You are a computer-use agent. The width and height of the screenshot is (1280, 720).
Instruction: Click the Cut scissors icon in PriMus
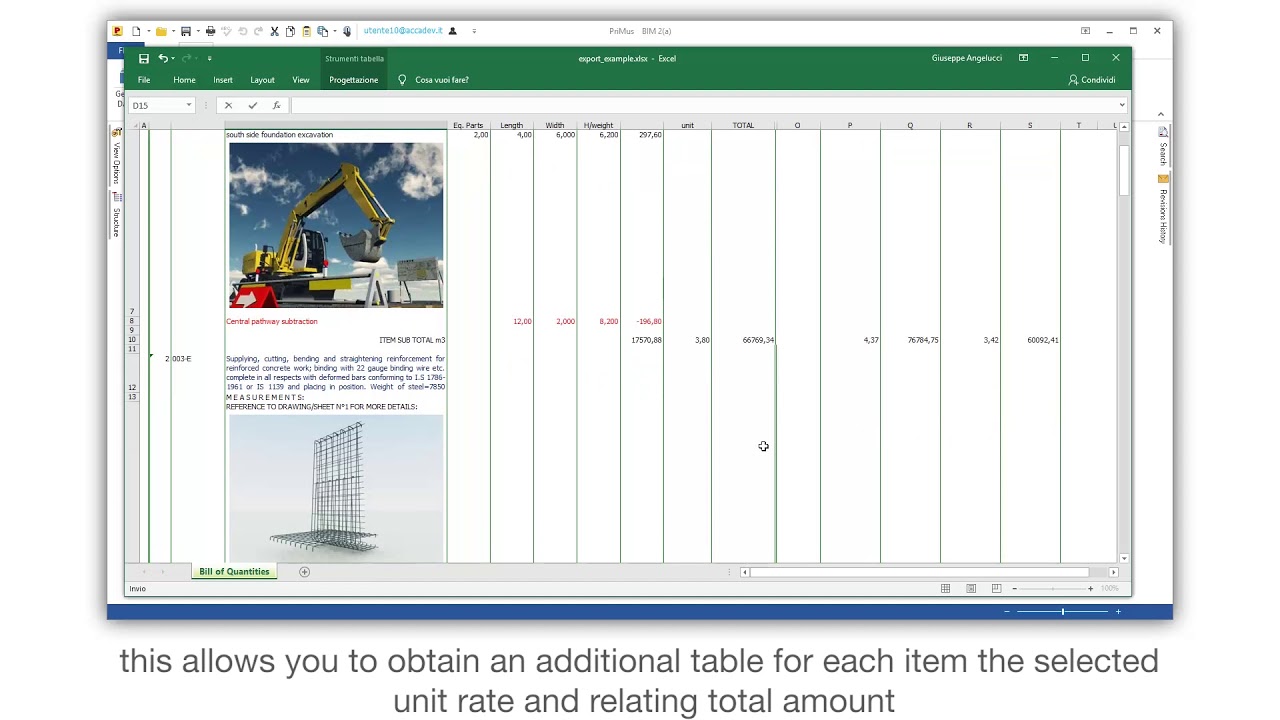click(x=274, y=31)
